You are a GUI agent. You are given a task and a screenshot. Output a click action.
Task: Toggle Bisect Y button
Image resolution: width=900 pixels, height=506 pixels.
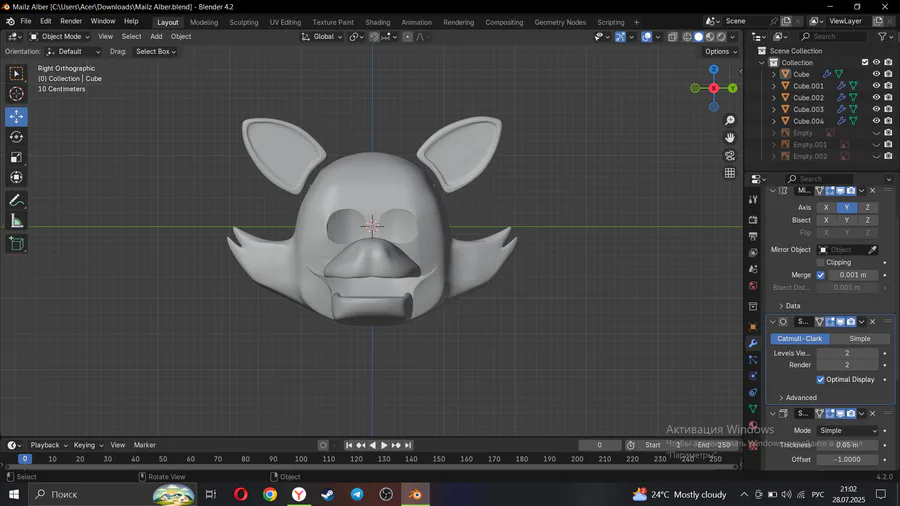[847, 220]
